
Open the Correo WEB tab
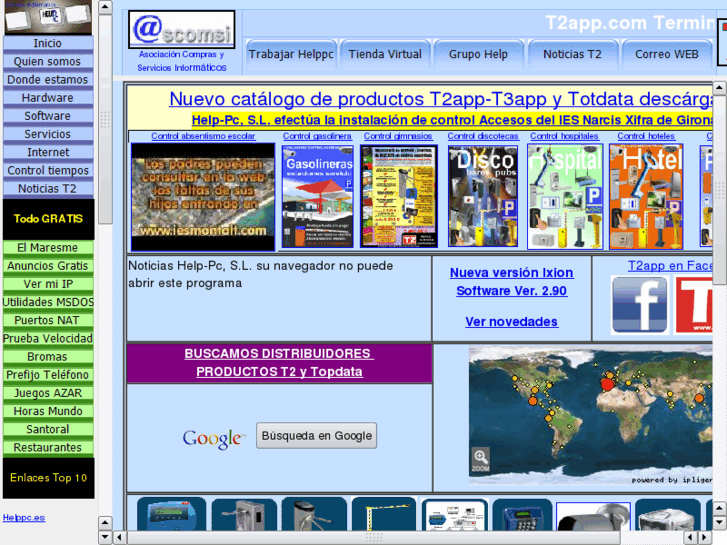[x=667, y=54]
